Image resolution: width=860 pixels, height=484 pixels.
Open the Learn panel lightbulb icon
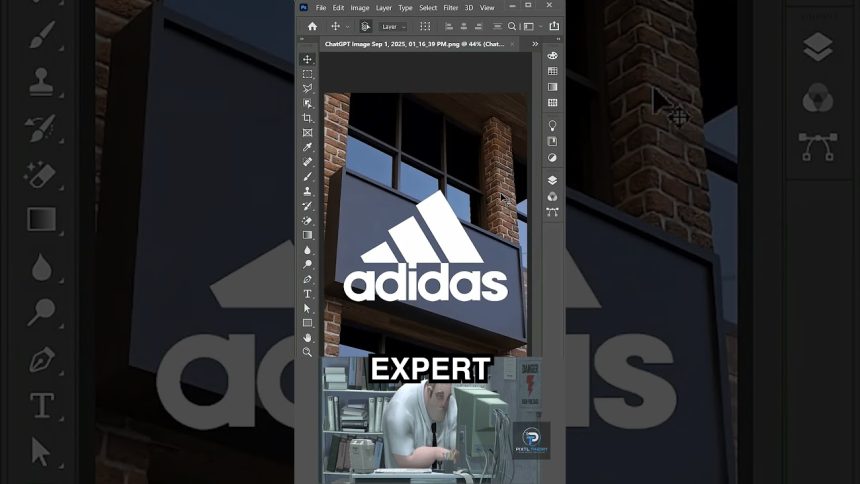552,125
